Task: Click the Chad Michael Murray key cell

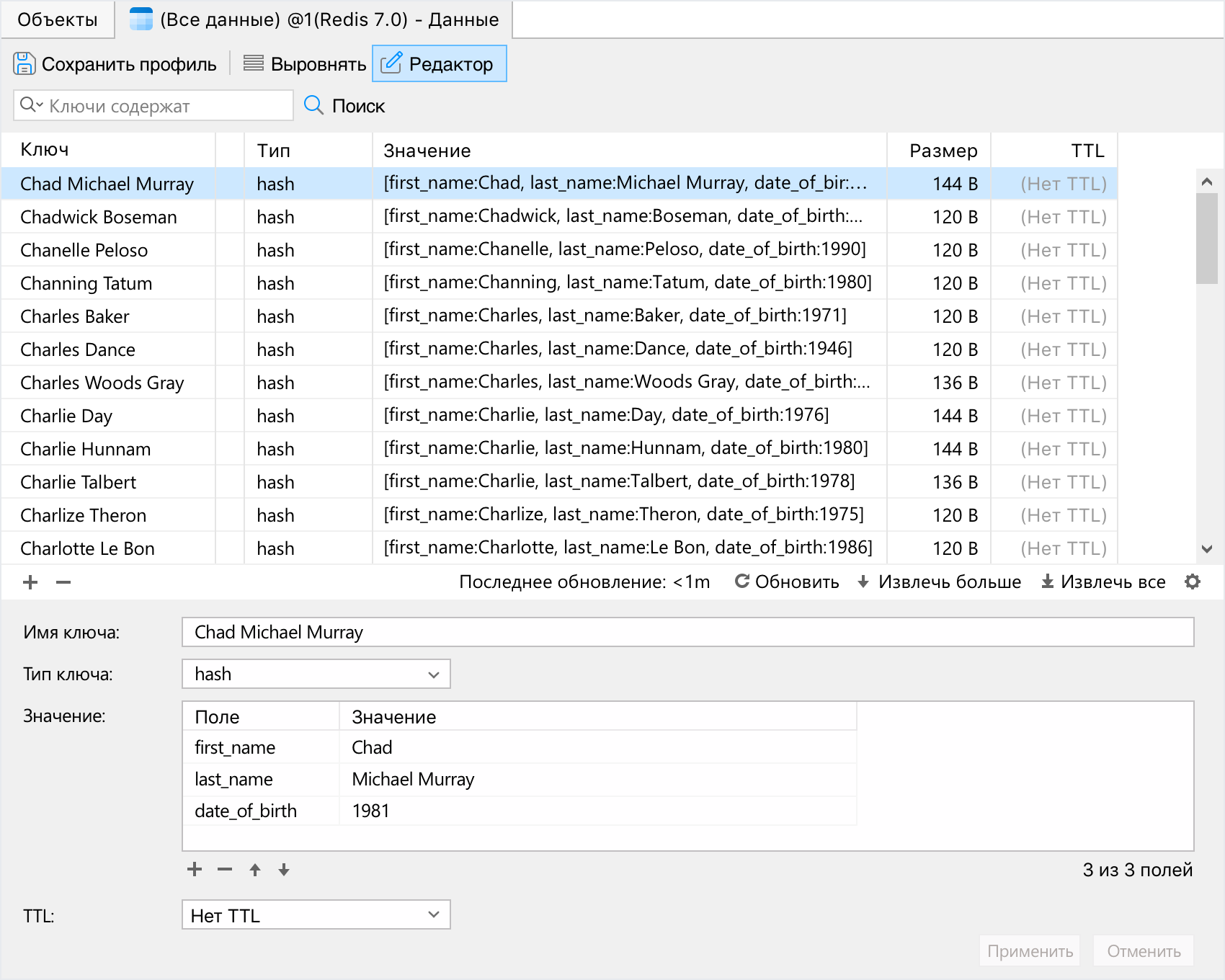Action: pos(108,184)
